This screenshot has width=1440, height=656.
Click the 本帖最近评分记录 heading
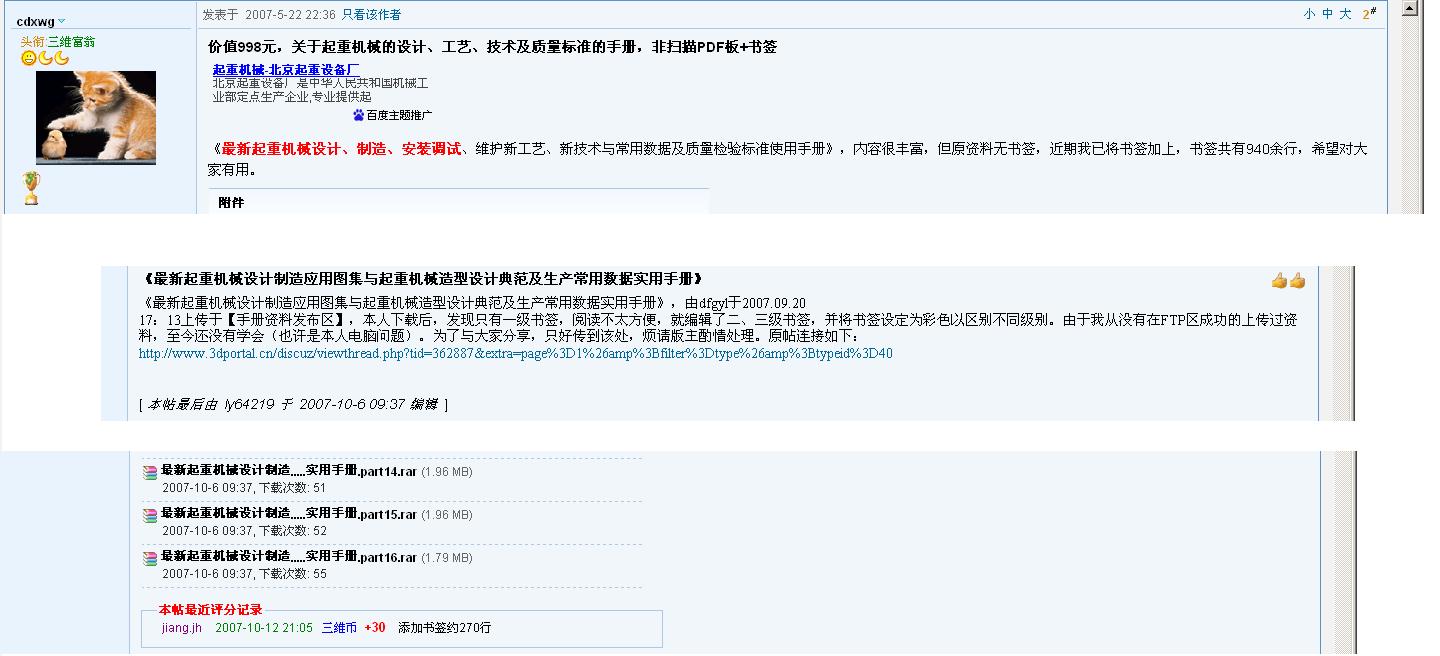click(210, 609)
